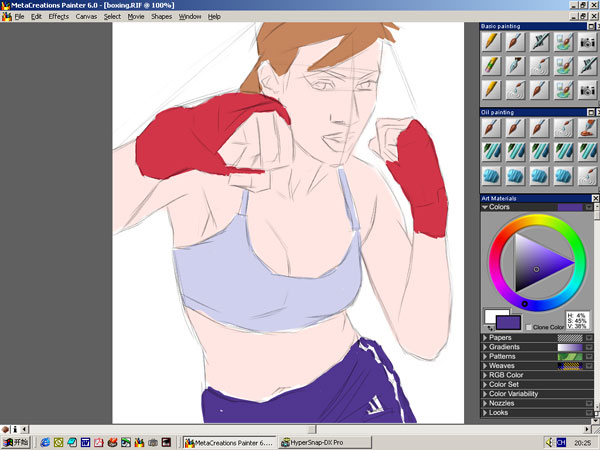This screenshot has height=450, width=600.
Task: Enable the Clone Color checkbox
Action: click(530, 327)
